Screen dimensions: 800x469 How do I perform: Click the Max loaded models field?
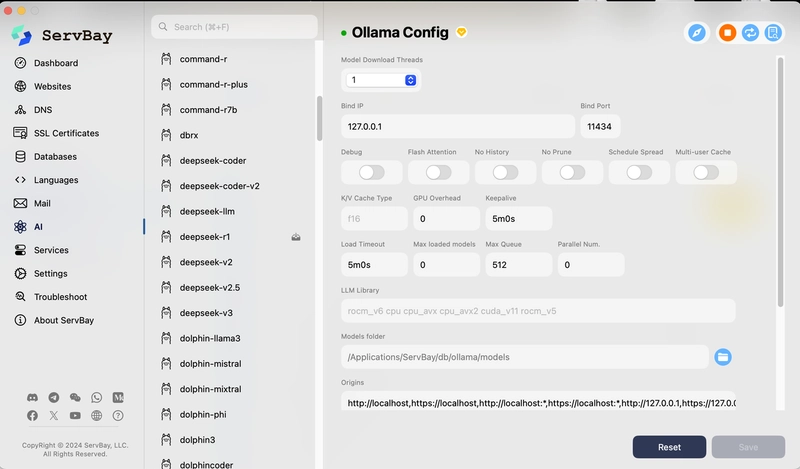pyautogui.click(x=446, y=265)
